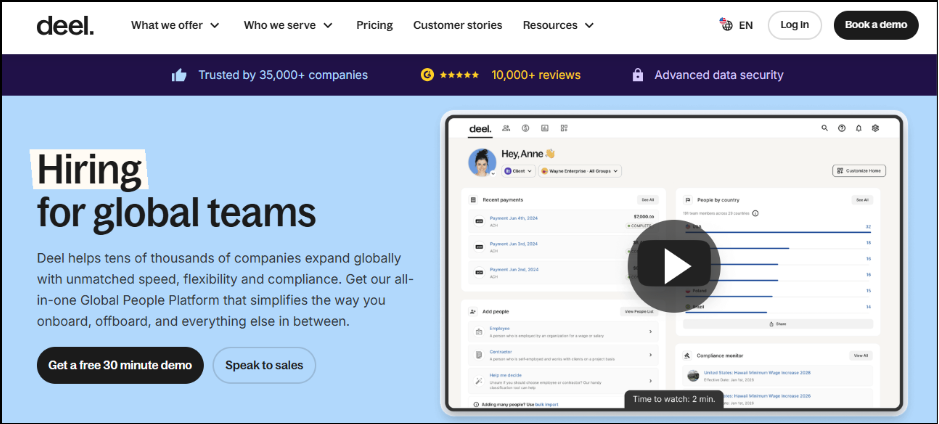
Task: Click the Help me decide wand icon
Action: 478,380
